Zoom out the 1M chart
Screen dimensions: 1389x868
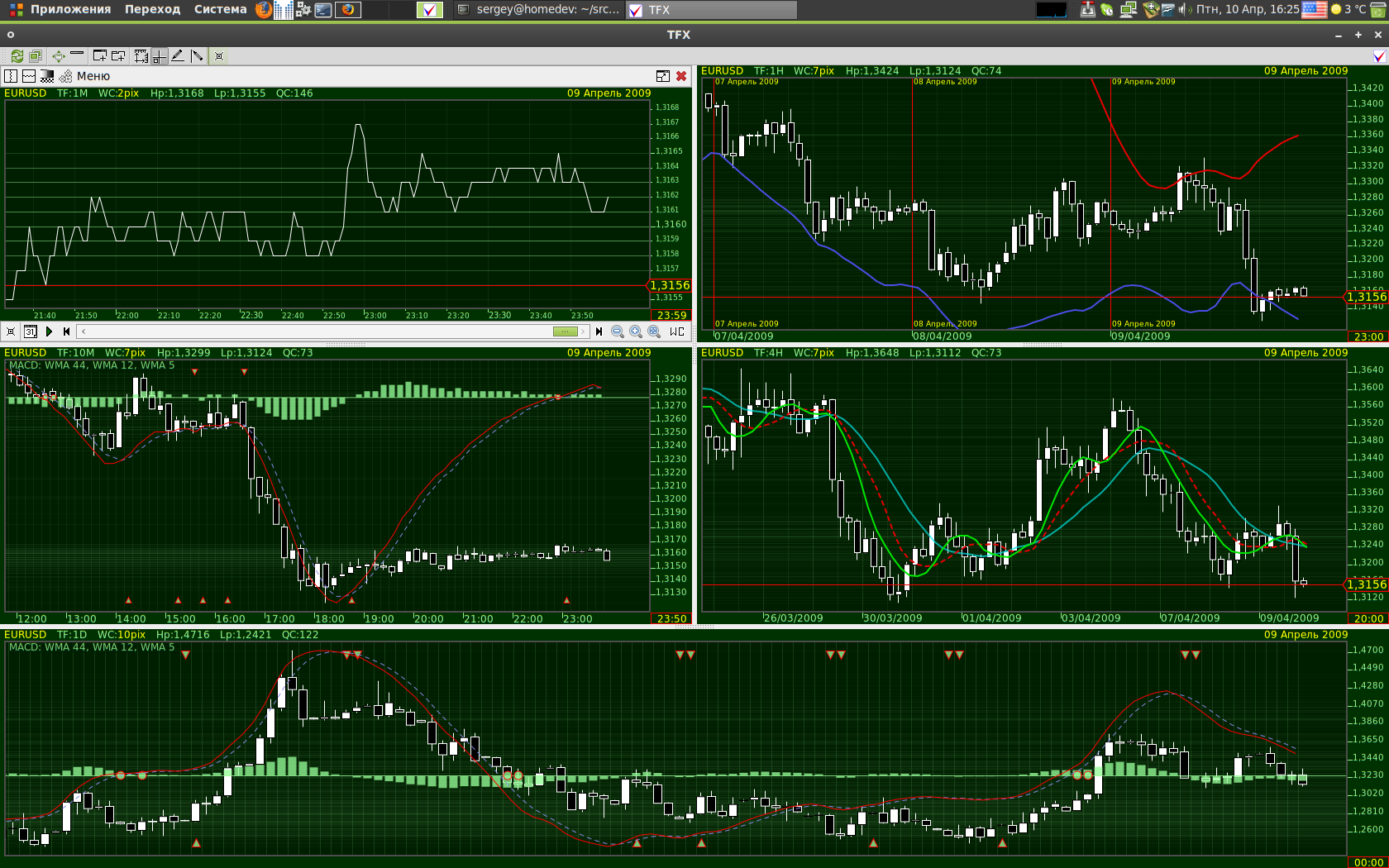click(x=618, y=331)
